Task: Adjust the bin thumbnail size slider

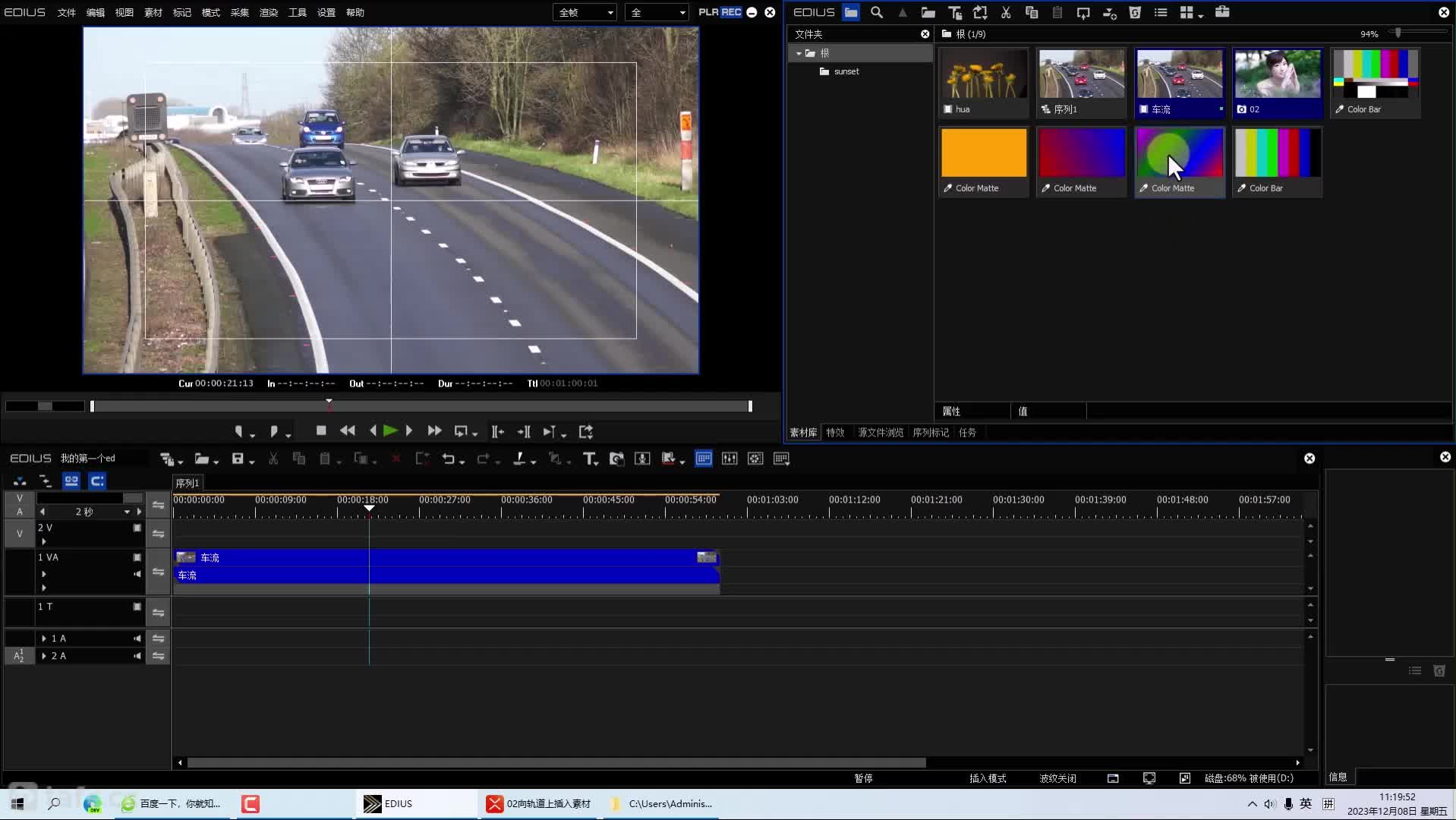Action: click(1398, 33)
